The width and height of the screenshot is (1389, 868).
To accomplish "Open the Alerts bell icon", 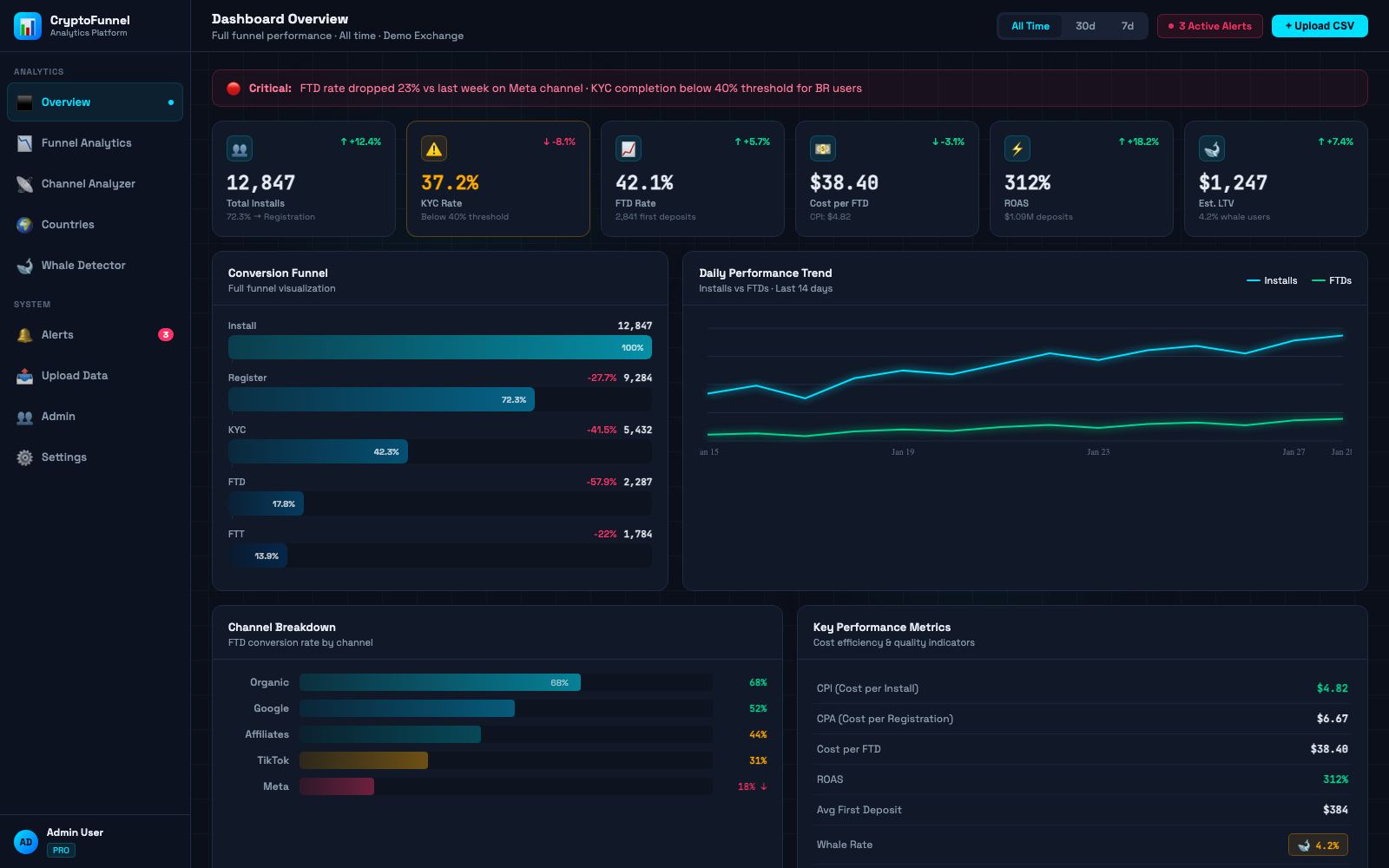I will pyautogui.click(x=24, y=334).
